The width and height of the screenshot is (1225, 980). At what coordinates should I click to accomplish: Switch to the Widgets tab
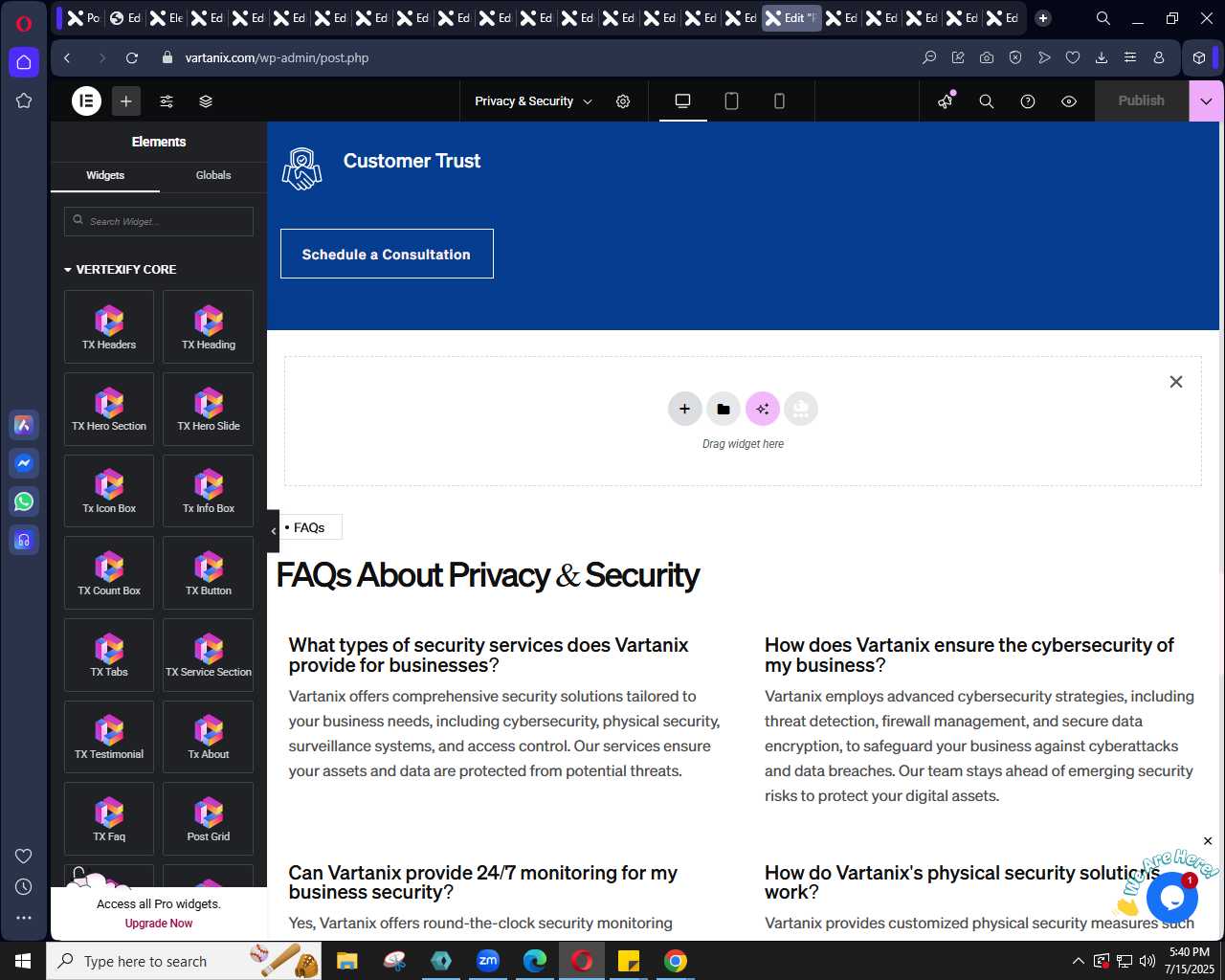tap(105, 175)
